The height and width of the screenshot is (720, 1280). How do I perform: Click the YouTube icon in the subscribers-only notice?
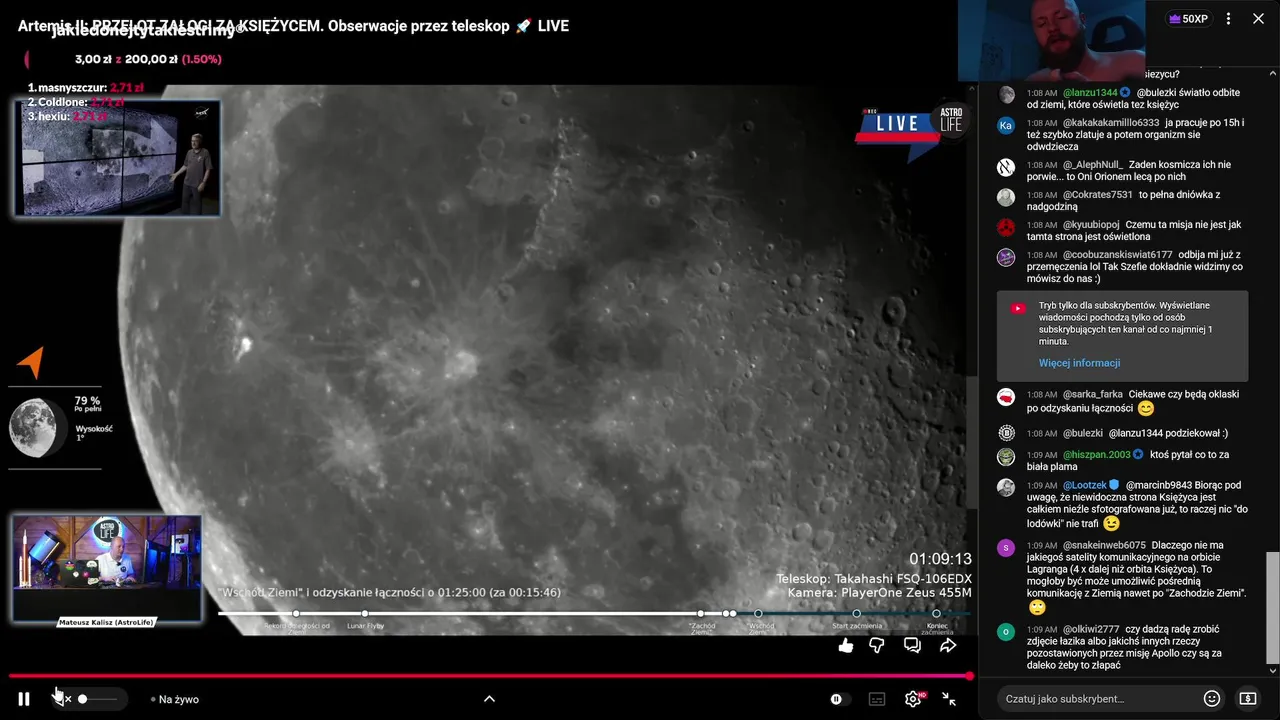pos(1018,309)
